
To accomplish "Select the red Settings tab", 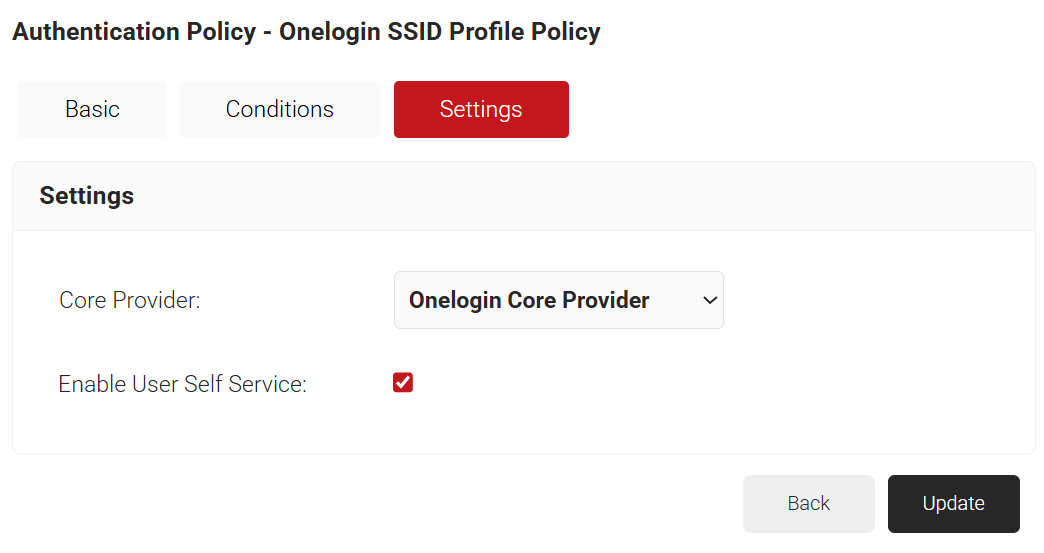I will pyautogui.click(x=481, y=109).
